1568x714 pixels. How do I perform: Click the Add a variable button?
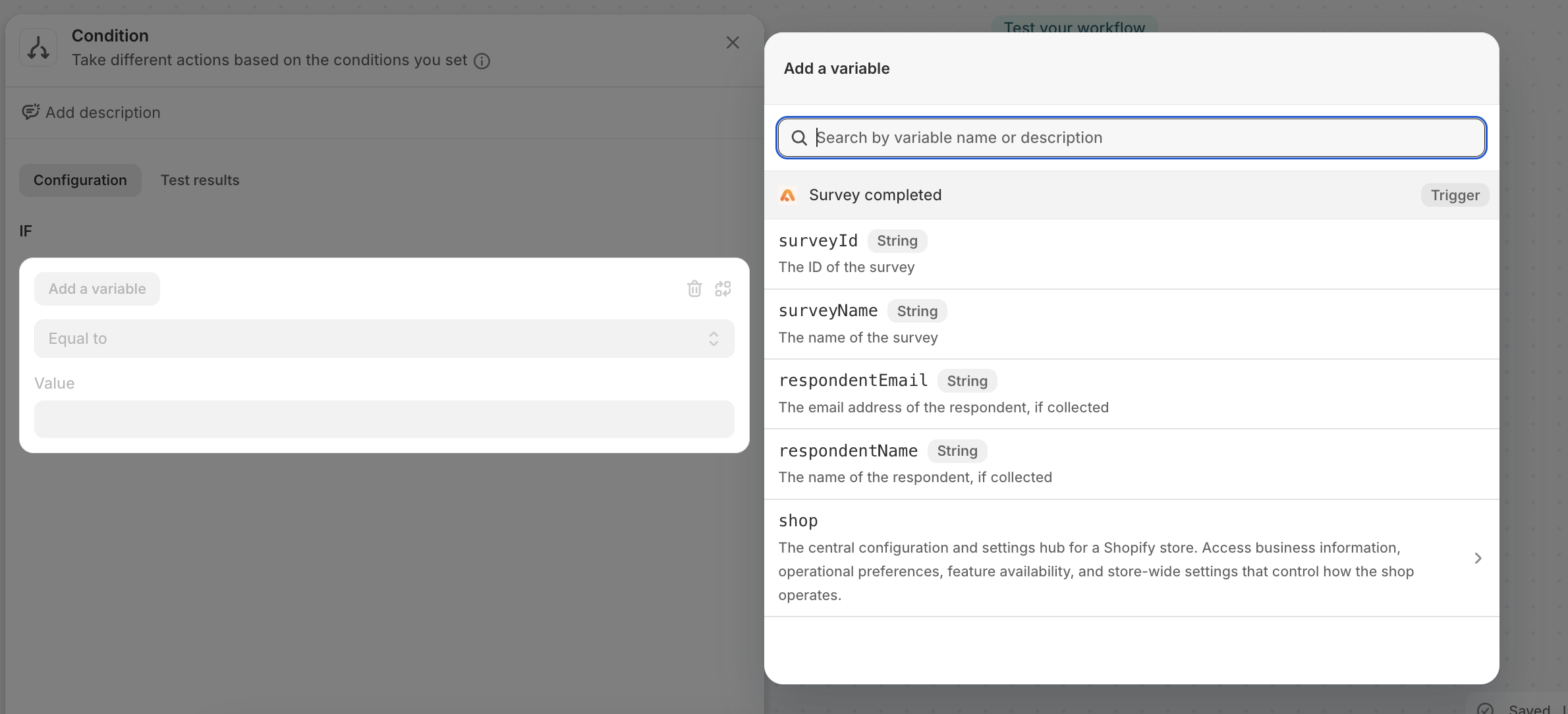click(97, 288)
